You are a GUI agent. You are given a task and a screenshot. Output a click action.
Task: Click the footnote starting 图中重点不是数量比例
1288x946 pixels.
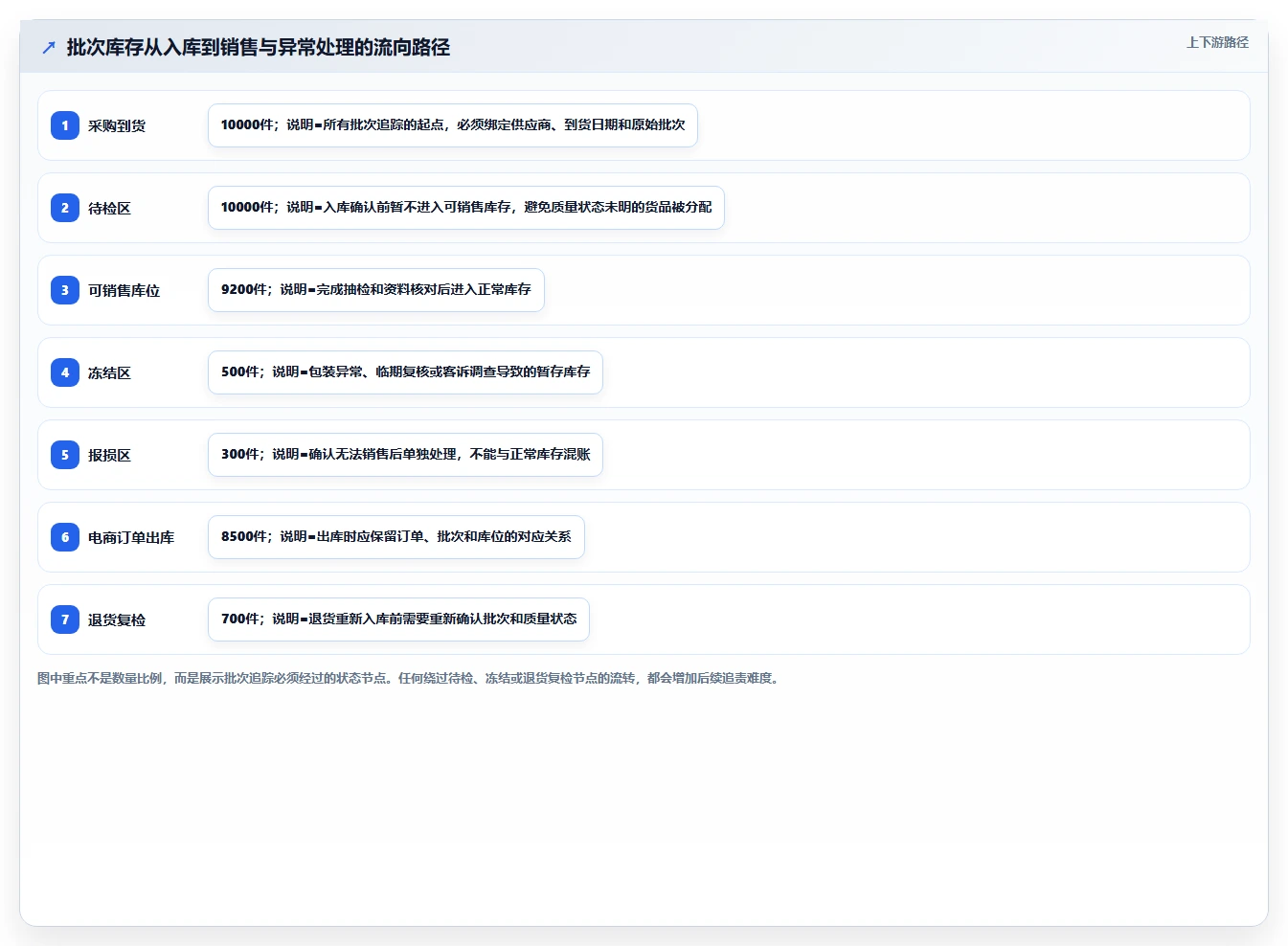410,678
